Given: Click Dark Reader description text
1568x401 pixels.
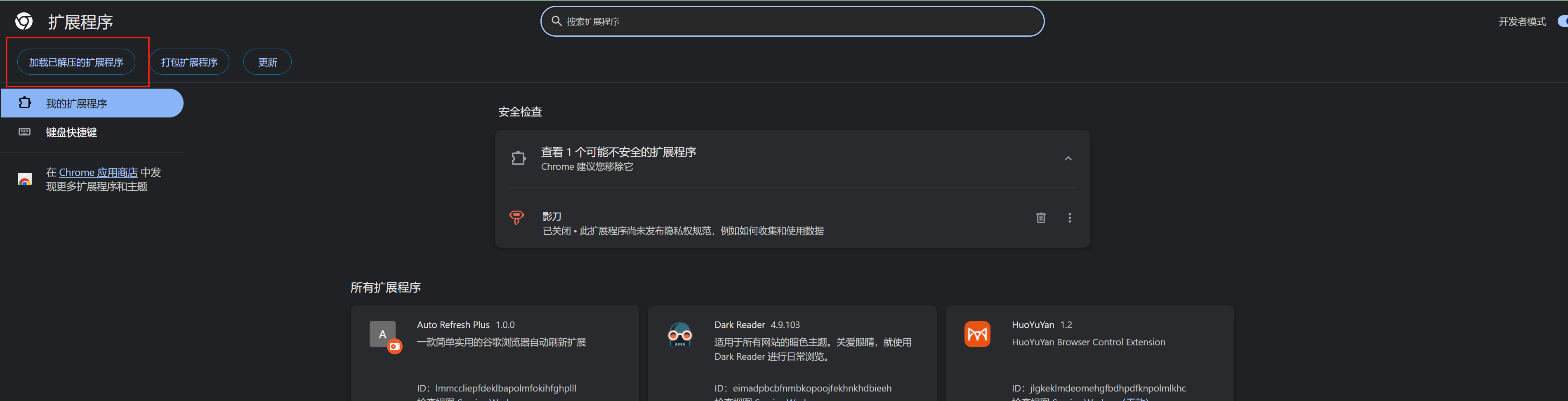Looking at the screenshot, I should [x=813, y=349].
